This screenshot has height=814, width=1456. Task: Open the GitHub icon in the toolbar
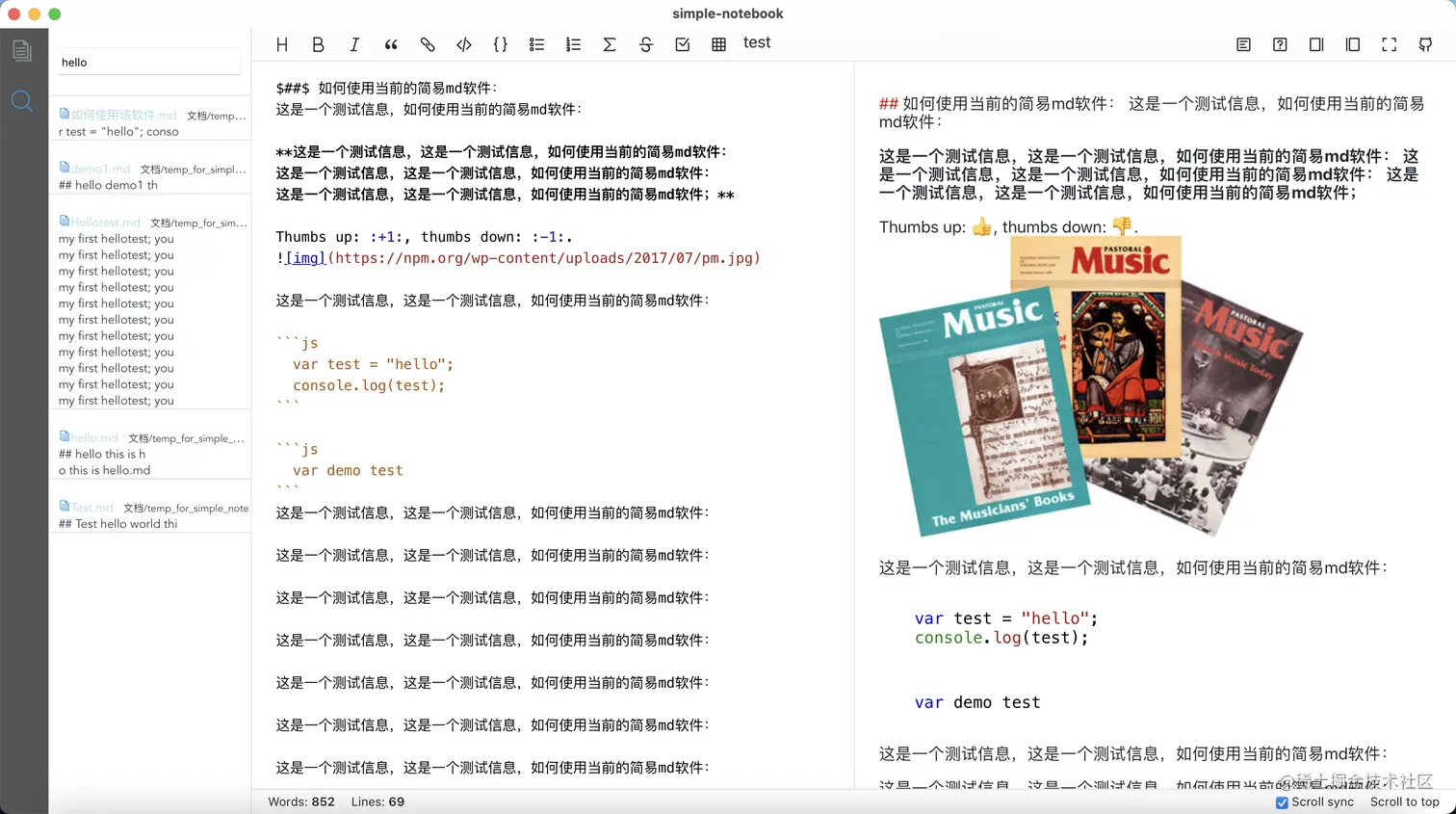1425,44
